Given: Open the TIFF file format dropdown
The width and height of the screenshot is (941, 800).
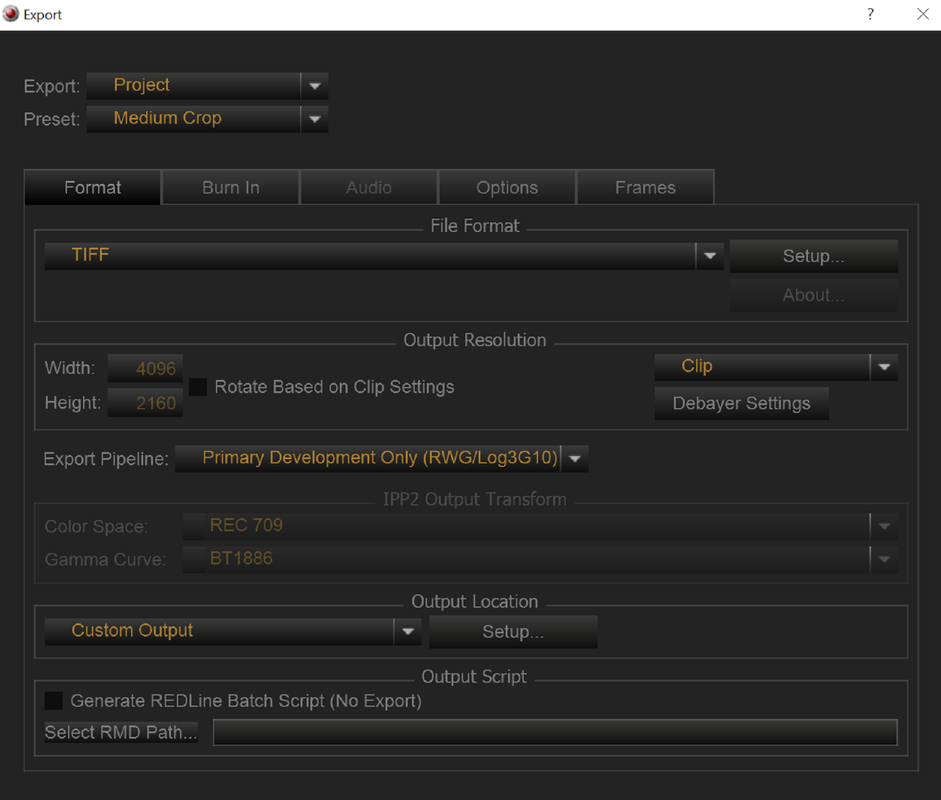Looking at the screenshot, I should tap(383, 256).
